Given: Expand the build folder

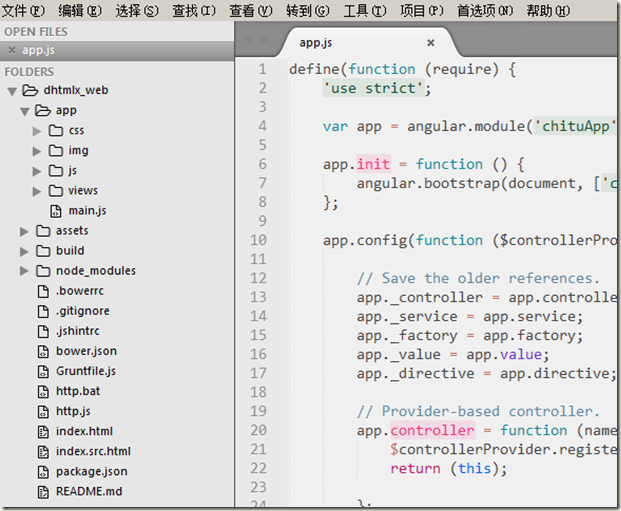Looking at the screenshot, I should [24, 252].
